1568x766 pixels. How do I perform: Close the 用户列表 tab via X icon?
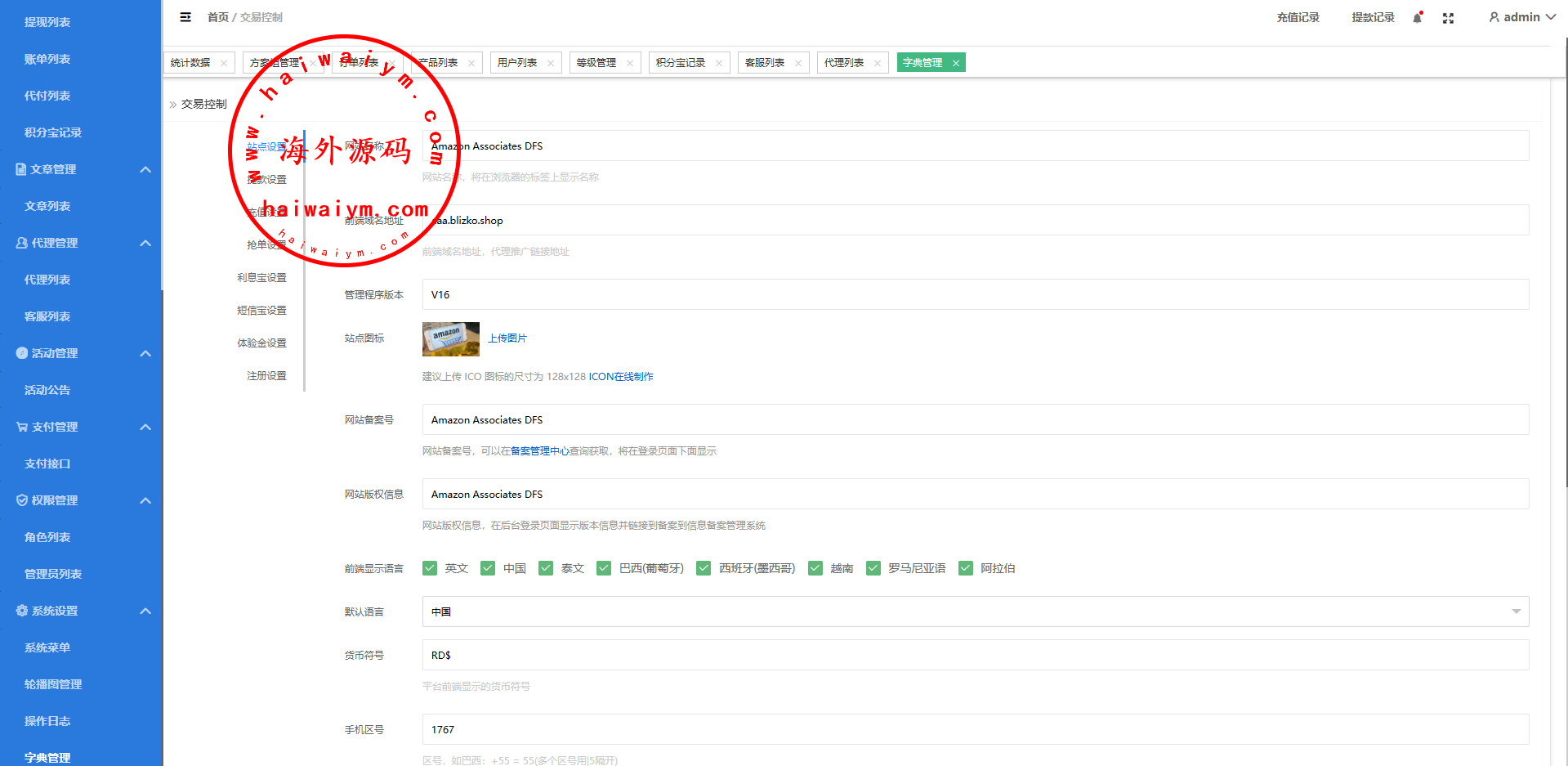click(x=551, y=63)
